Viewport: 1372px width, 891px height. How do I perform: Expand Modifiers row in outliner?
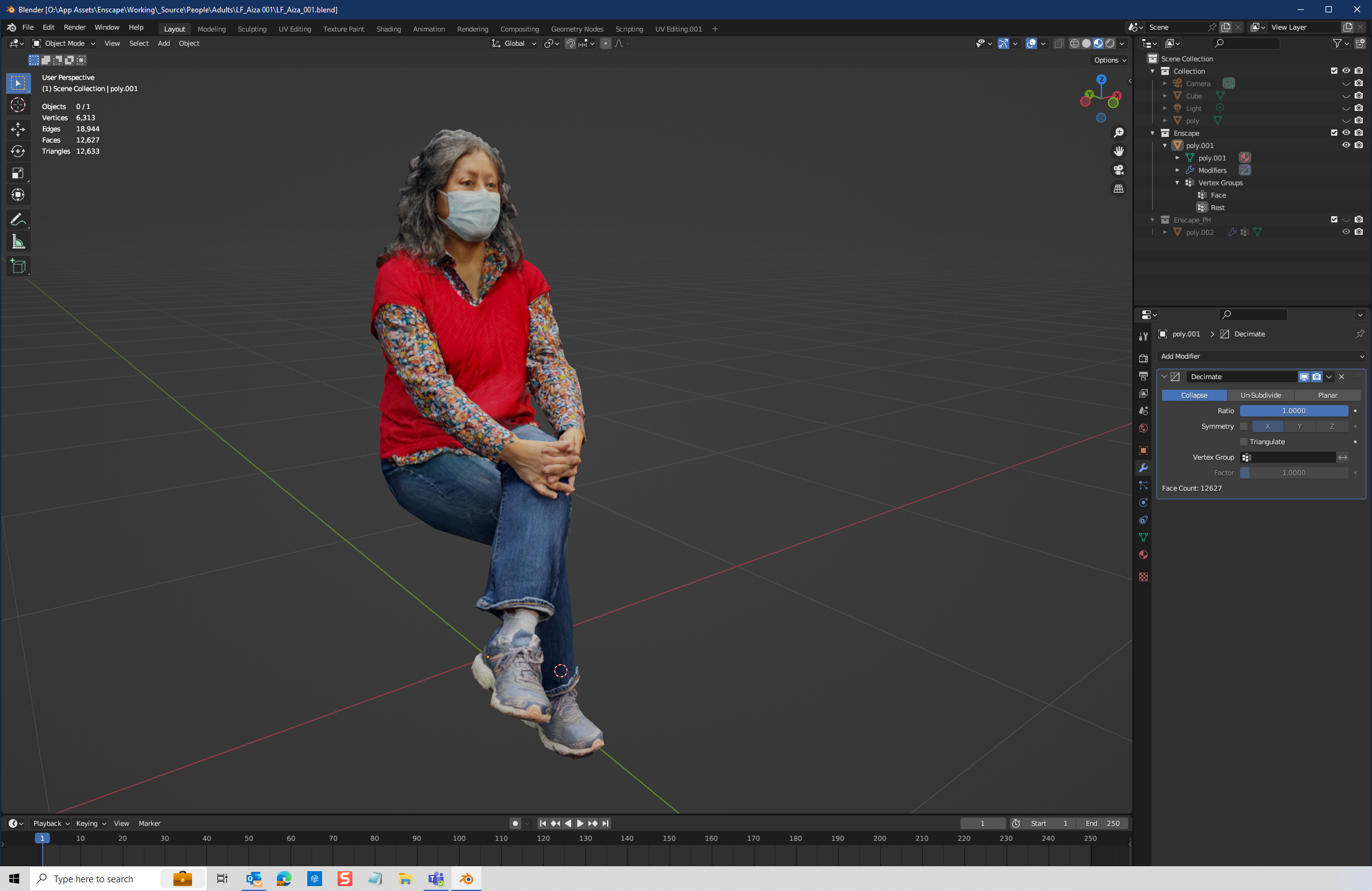1178,170
